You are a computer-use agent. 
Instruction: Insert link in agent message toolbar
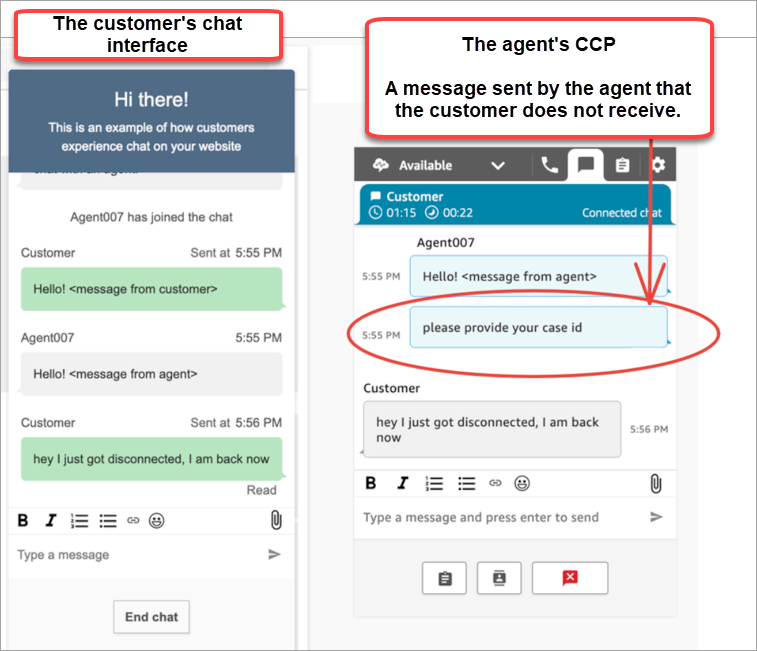coord(494,483)
